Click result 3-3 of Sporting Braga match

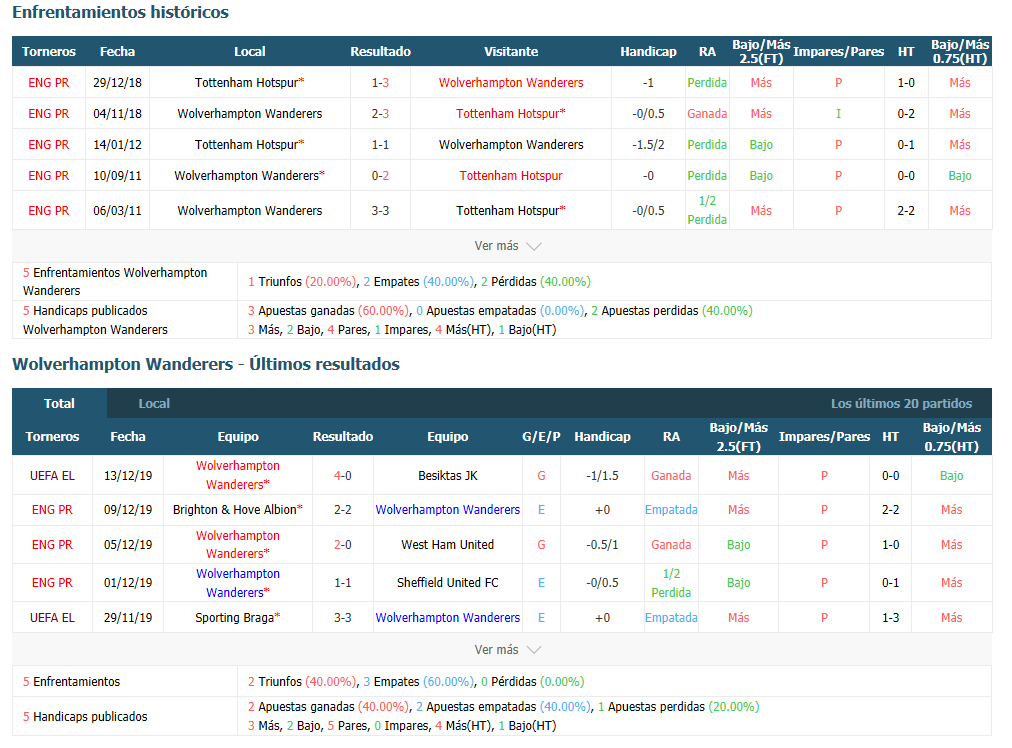(343, 618)
